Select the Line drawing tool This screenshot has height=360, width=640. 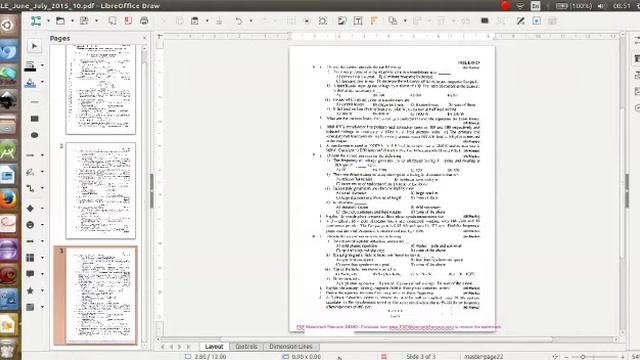[34, 102]
